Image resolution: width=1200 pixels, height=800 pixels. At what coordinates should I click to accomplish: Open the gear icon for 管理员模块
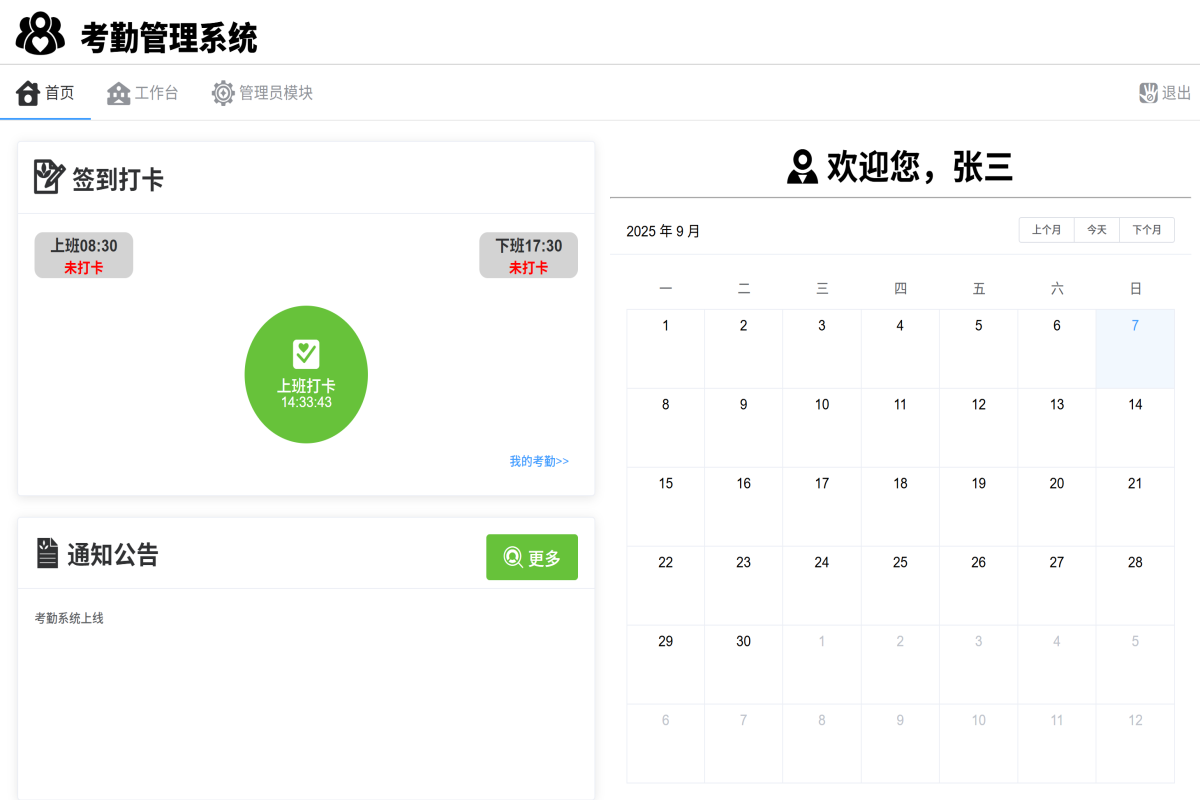(x=222, y=92)
